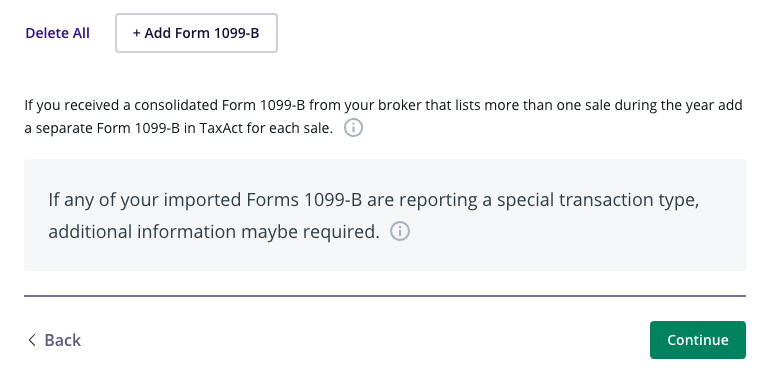Show help on consolidated Form 1099-B sales
This screenshot has height=379, width=782.
point(353,128)
